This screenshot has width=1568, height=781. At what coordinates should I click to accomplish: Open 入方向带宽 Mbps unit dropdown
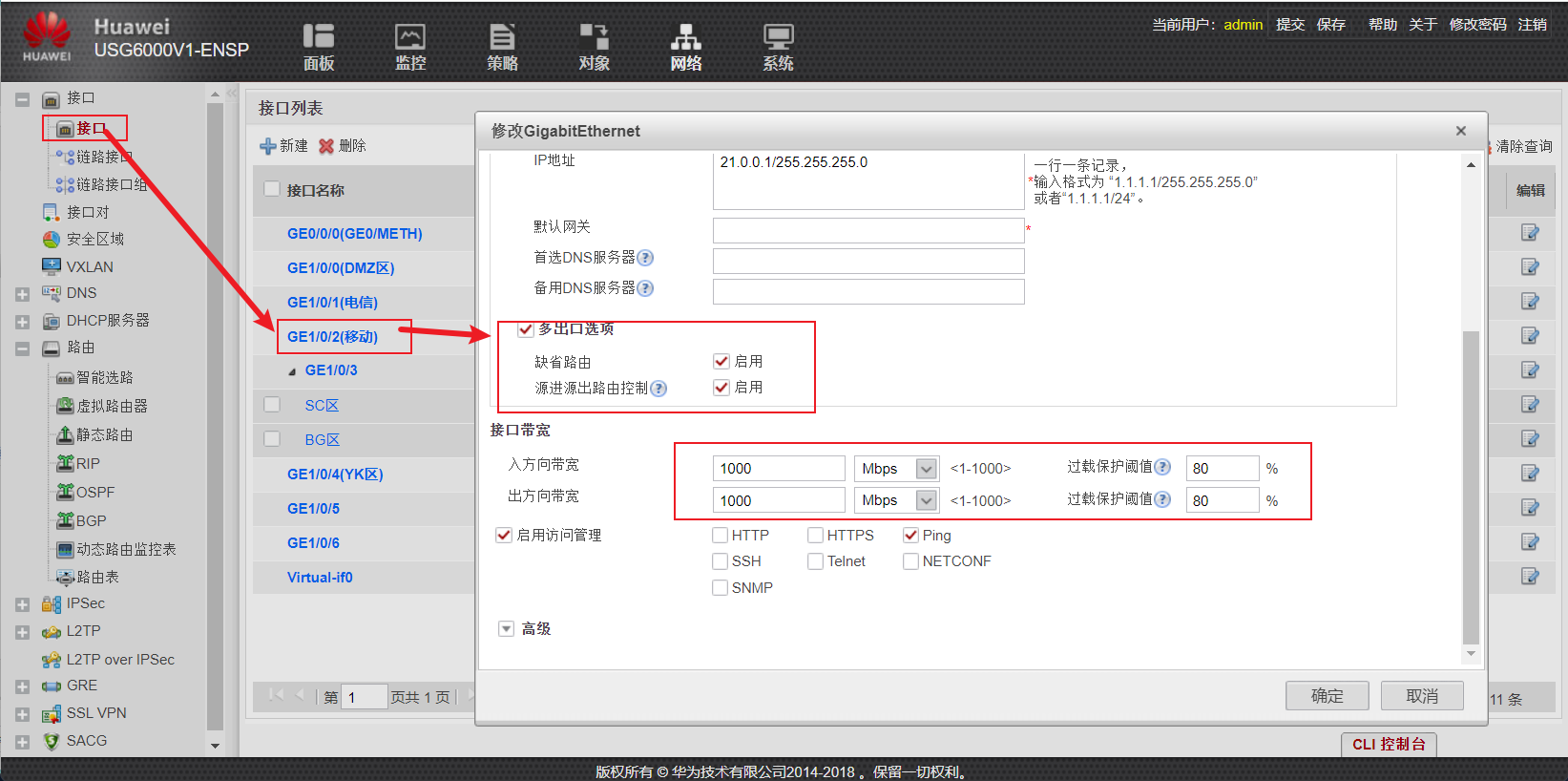pos(926,469)
